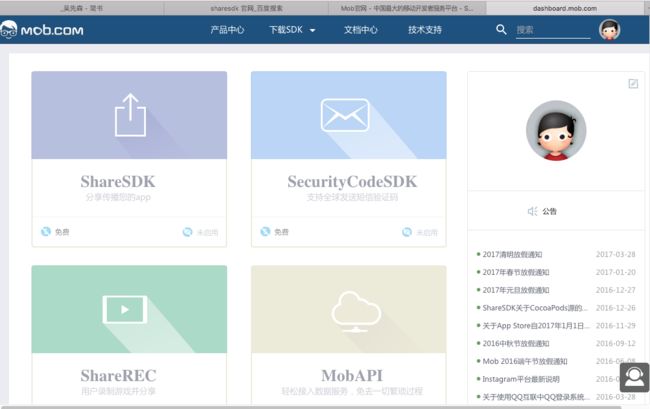This screenshot has width=650, height=409.
Task: Click the horizontal scrollbar at window bottom
Action: pos(311,407)
